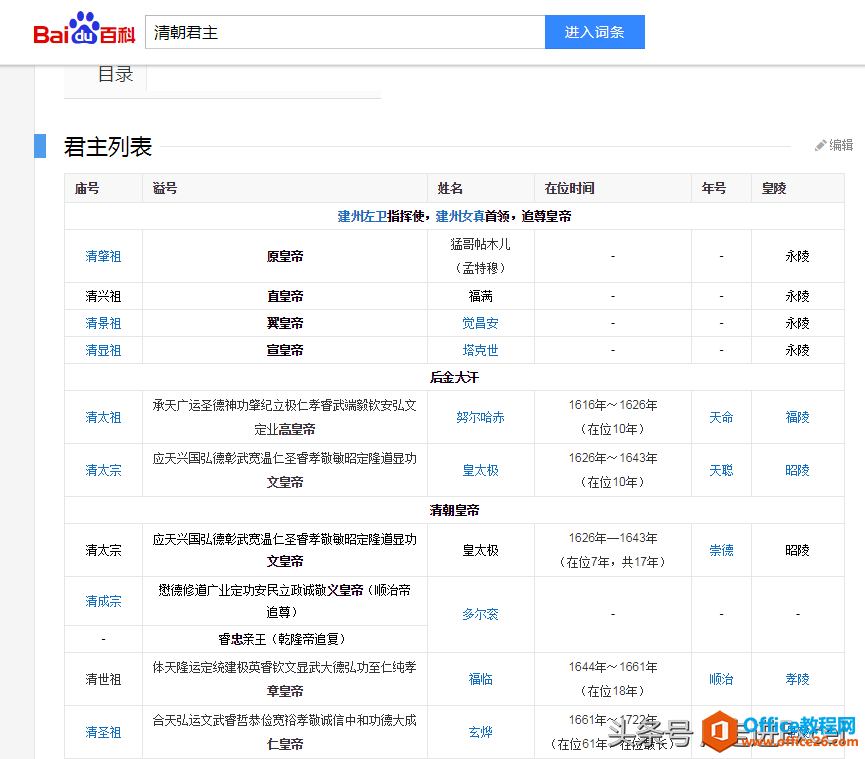Open the 福陵 mausoleum link
The width and height of the screenshot is (865, 759).
pyautogui.click(x=797, y=418)
